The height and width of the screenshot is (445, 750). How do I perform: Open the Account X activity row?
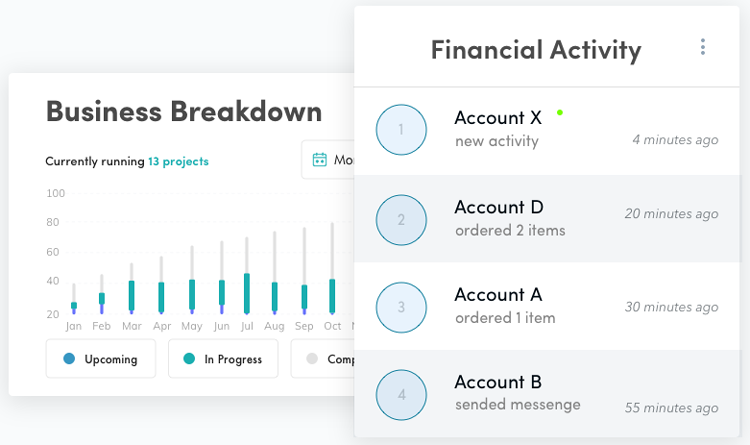pyautogui.click(x=547, y=131)
